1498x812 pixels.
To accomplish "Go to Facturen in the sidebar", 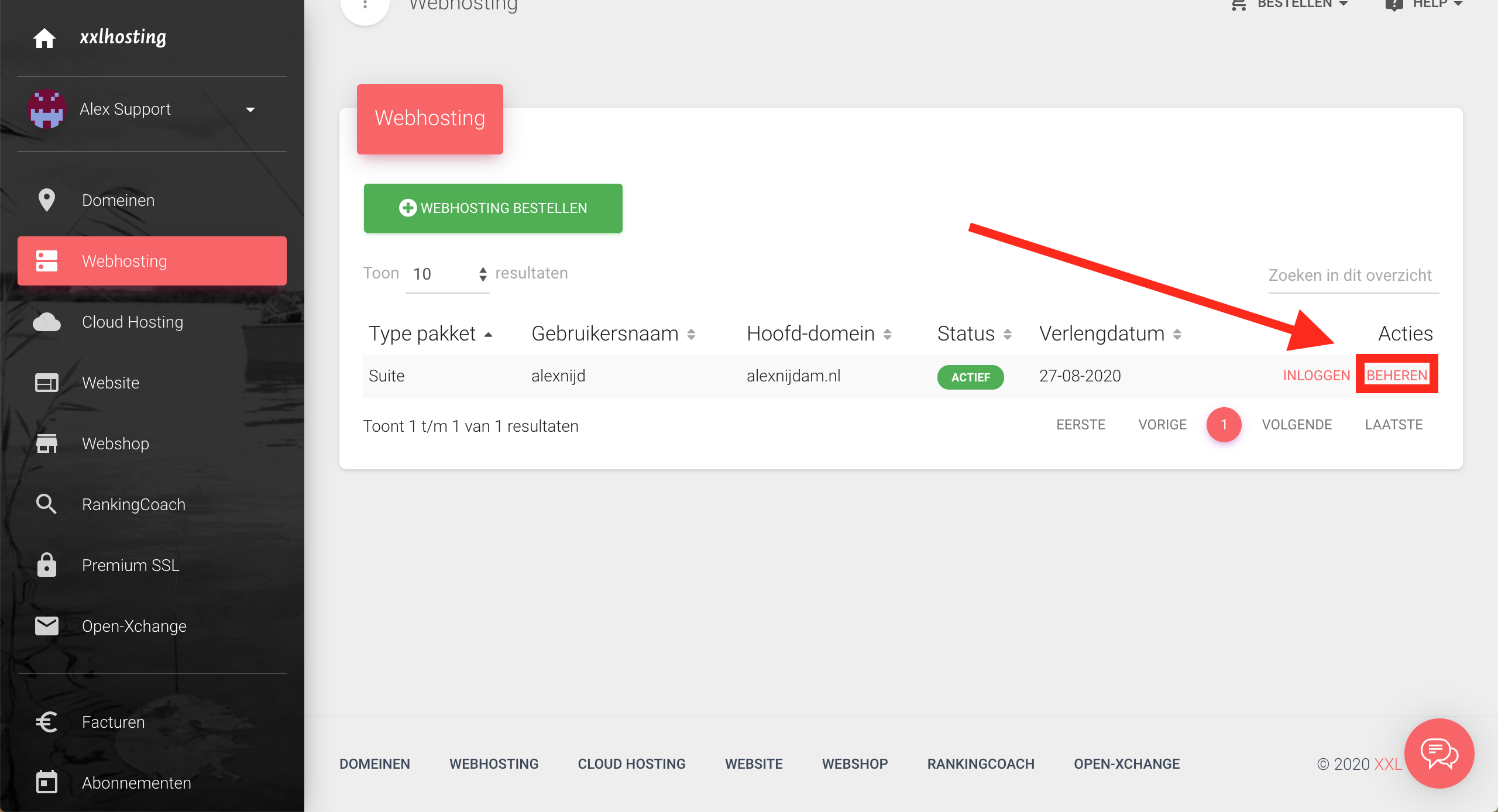I will pyautogui.click(x=152, y=722).
